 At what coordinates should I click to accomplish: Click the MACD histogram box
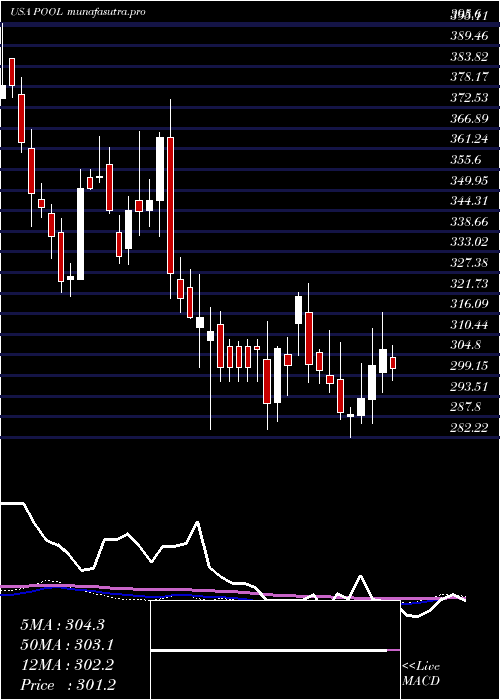click(x=275, y=650)
